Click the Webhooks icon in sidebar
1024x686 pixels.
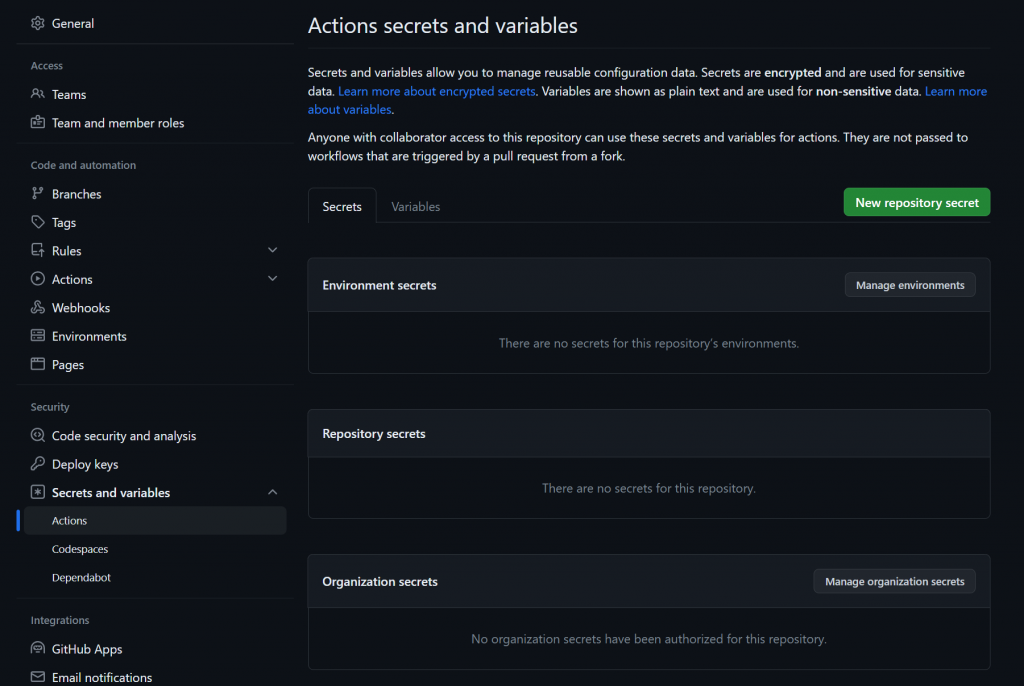[x=38, y=308]
